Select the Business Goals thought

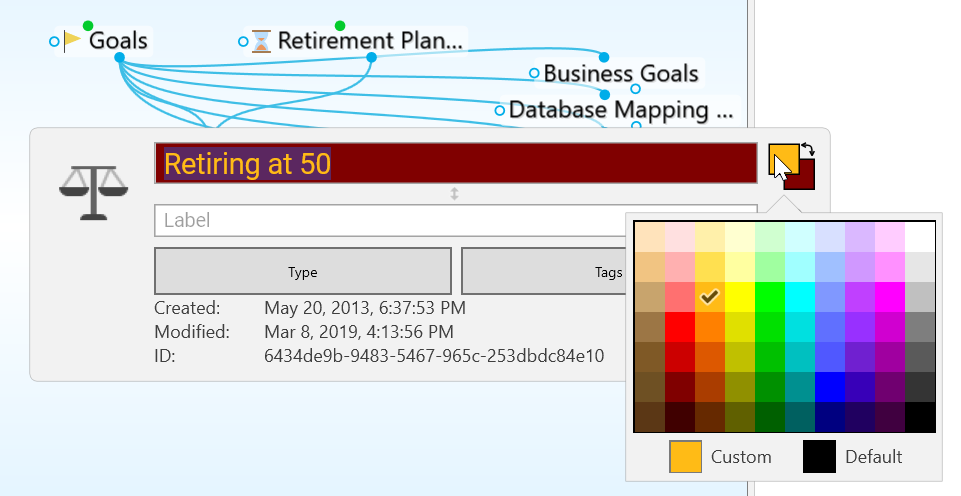pos(620,74)
